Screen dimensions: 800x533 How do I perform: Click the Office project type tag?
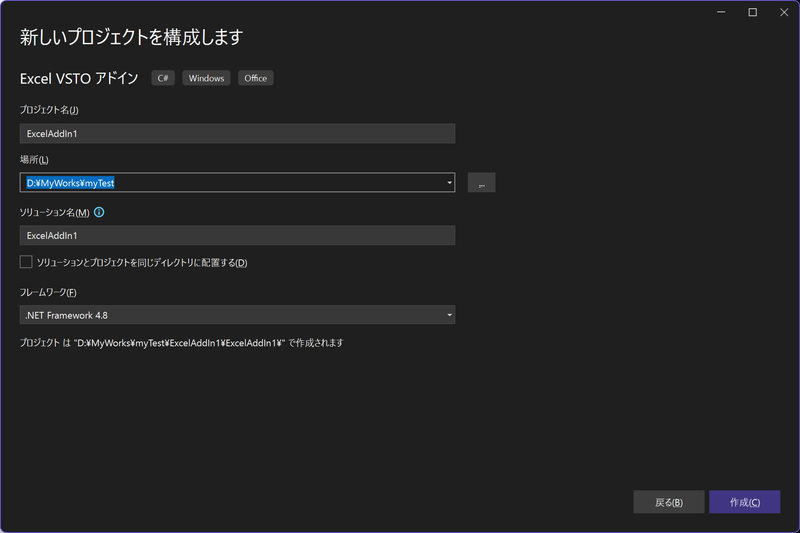[x=255, y=78]
